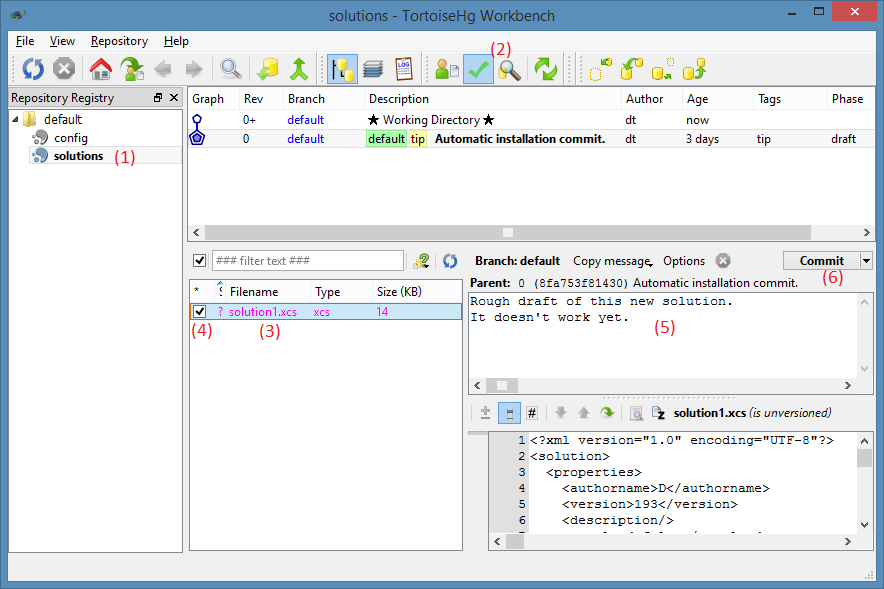Screen dimensions: 884x589
Task: Float the Repository Registry panel
Action: pyautogui.click(x=158, y=98)
